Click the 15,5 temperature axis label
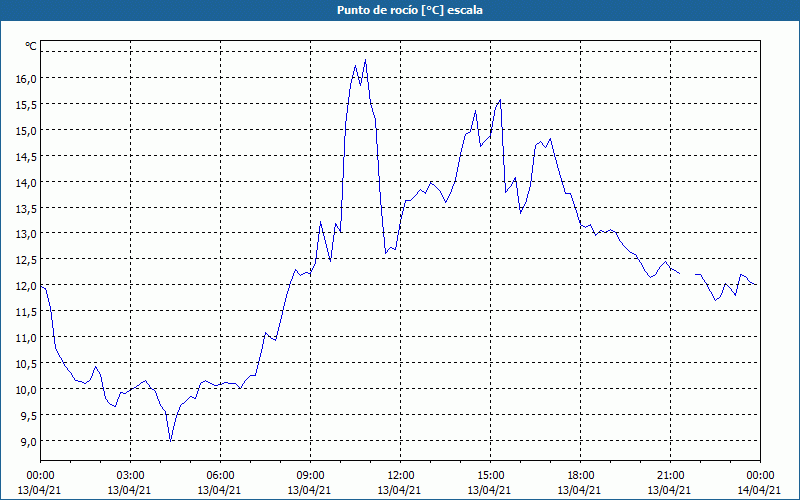The width and height of the screenshot is (800, 500). tap(25, 104)
